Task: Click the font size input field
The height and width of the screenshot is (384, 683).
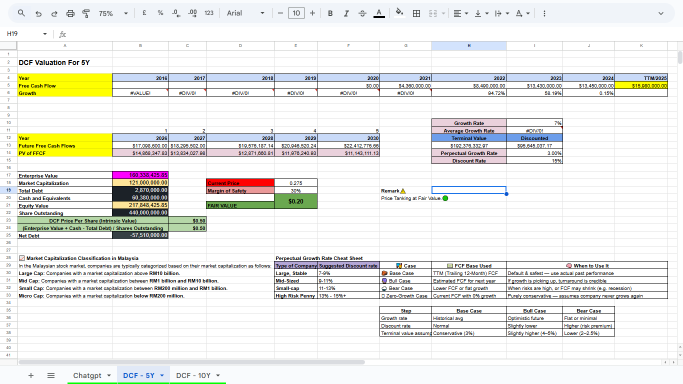Action: point(296,13)
